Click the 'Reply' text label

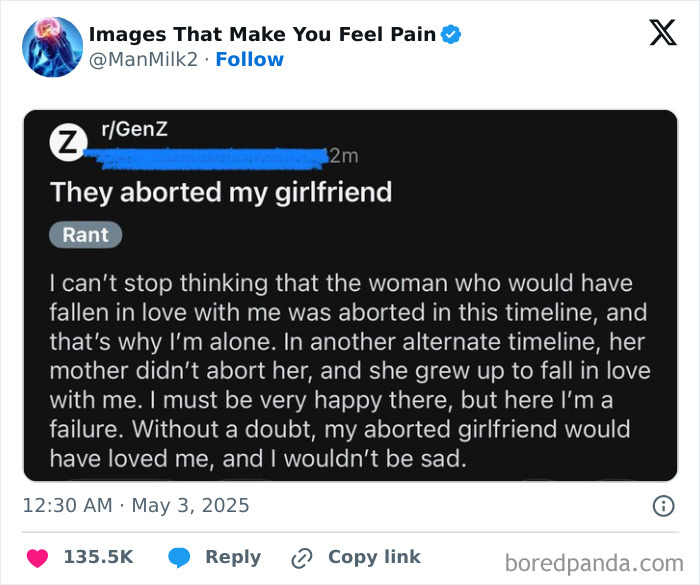[x=233, y=557]
